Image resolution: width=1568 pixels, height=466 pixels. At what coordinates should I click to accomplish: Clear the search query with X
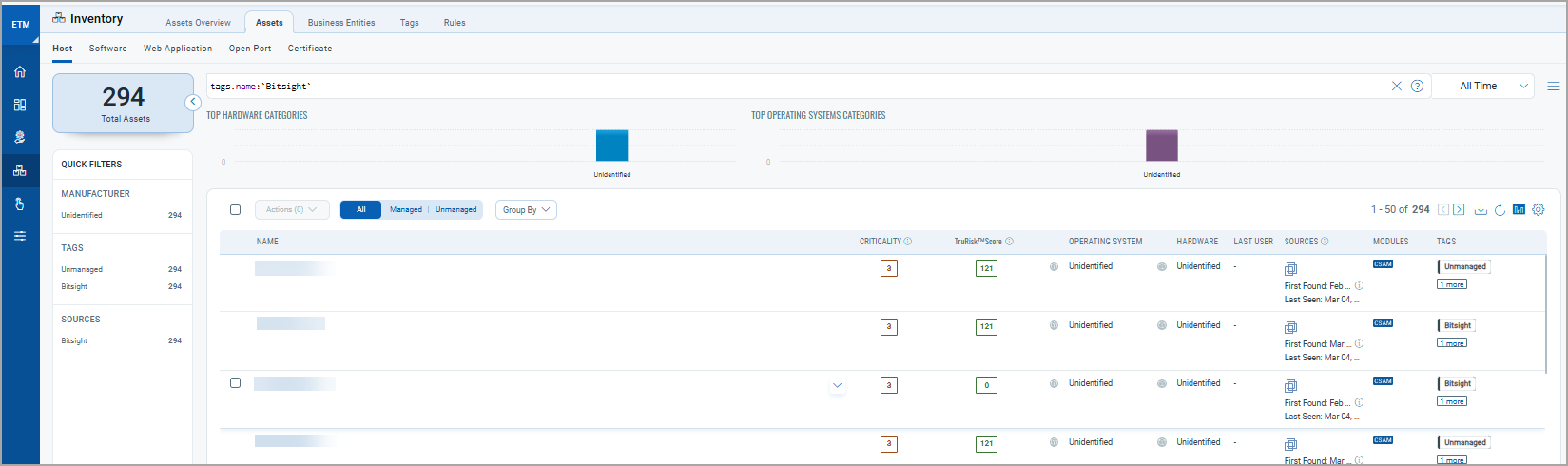[1397, 87]
